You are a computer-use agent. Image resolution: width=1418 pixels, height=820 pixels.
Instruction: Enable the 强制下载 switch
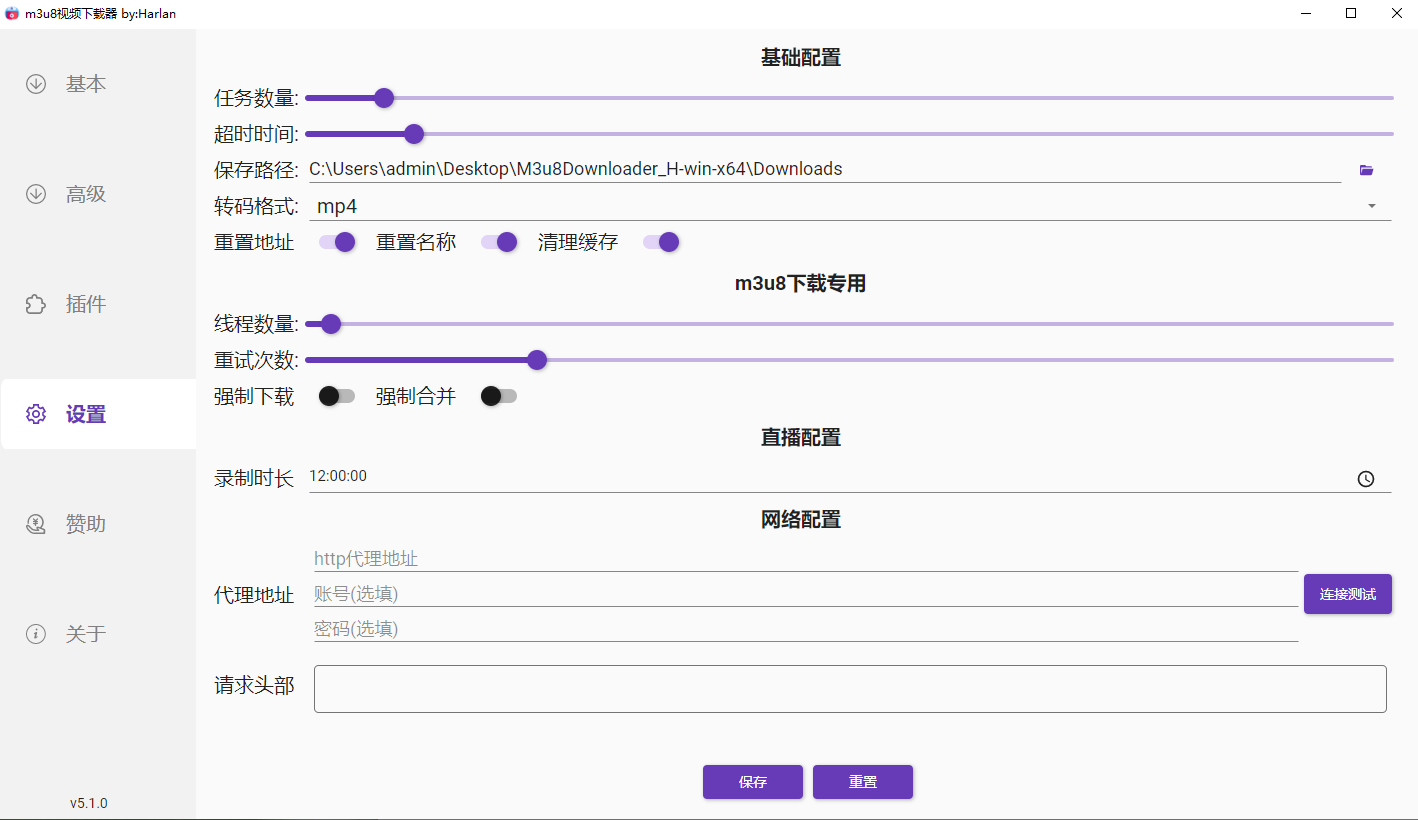pyautogui.click(x=337, y=396)
